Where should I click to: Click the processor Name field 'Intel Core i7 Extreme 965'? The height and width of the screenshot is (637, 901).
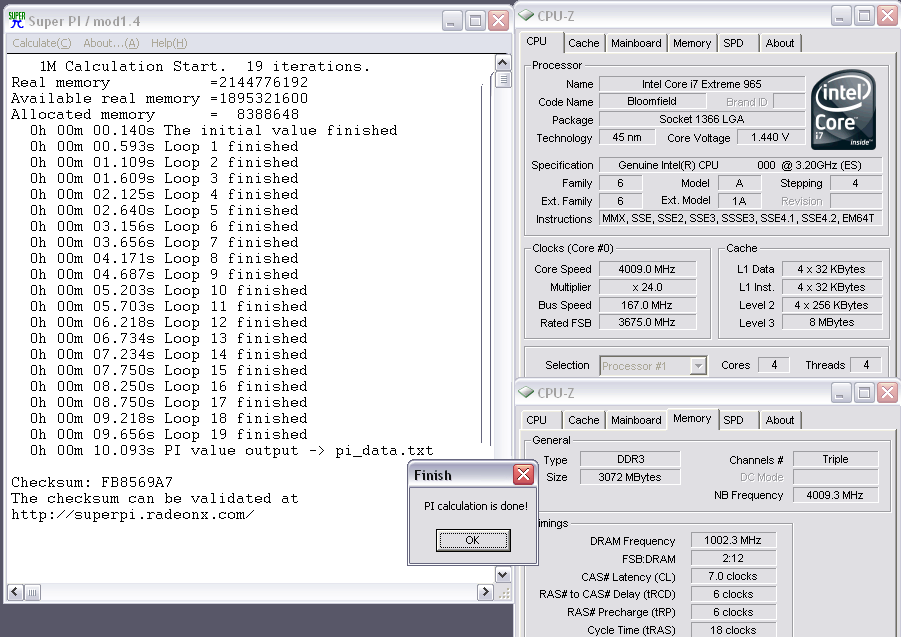tap(702, 84)
